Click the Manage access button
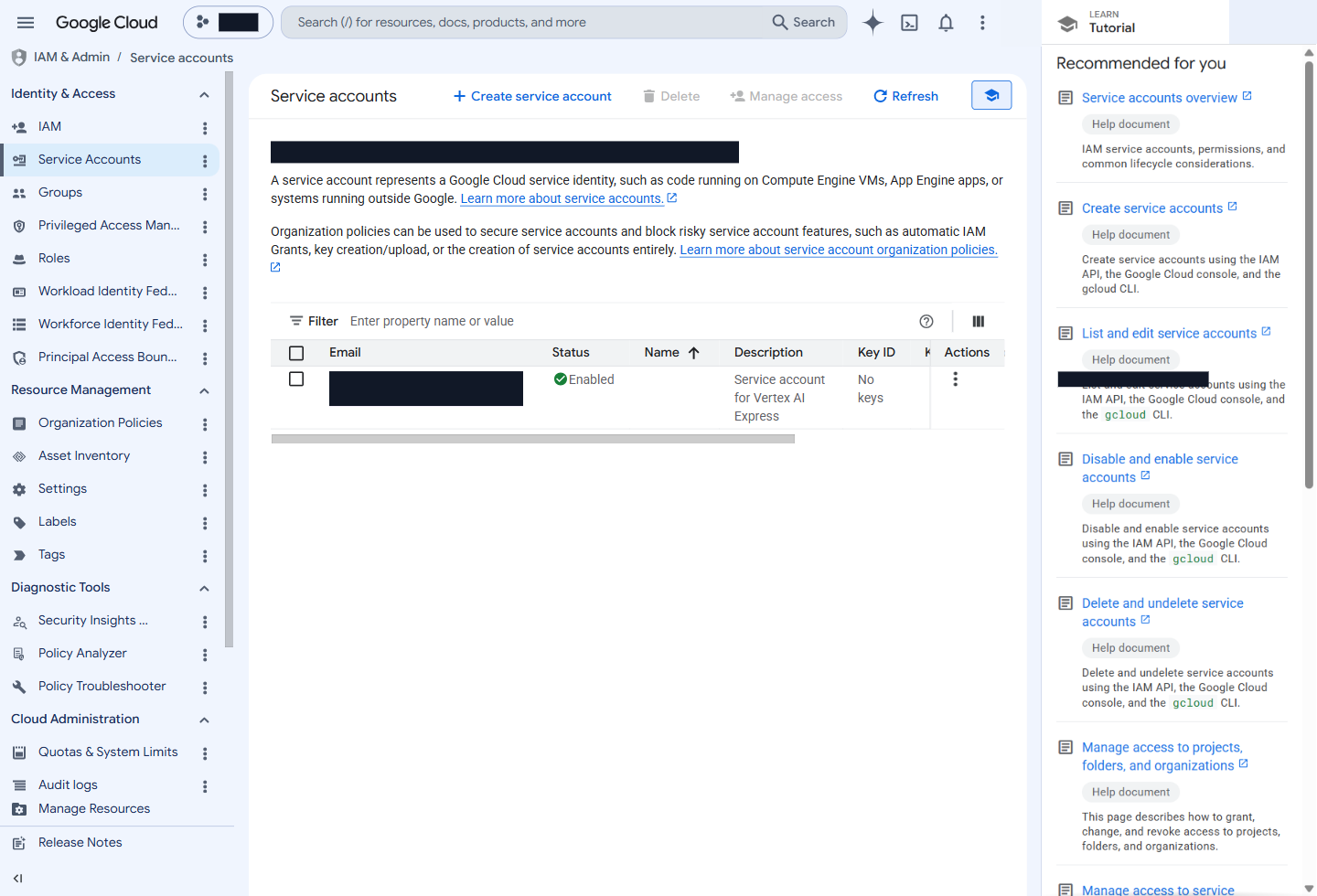Viewport: 1317px width, 896px height. click(x=787, y=96)
